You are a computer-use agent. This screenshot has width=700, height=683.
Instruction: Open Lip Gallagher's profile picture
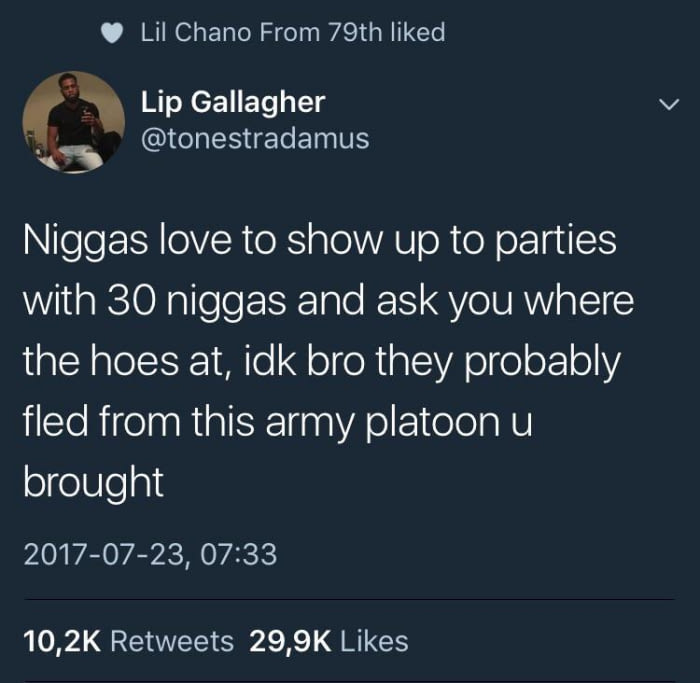74,122
